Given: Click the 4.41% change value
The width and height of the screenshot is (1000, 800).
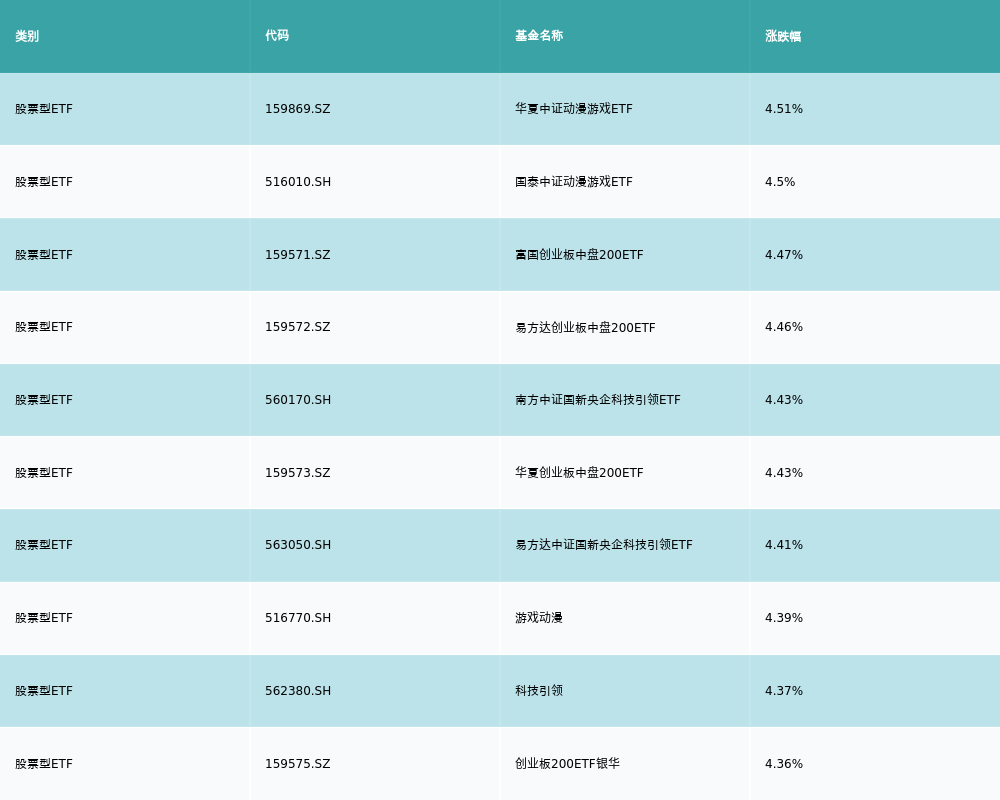Looking at the screenshot, I should pyautogui.click(x=784, y=545).
